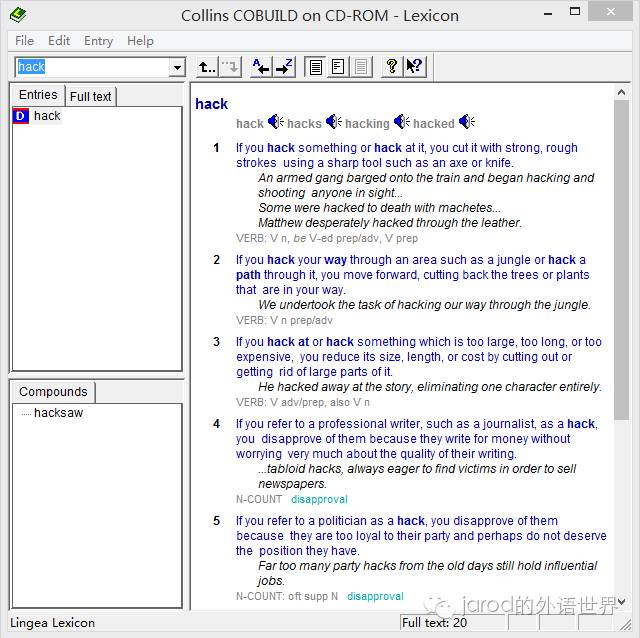
Task: Click sense number 1 of hack
Action: click(217, 148)
